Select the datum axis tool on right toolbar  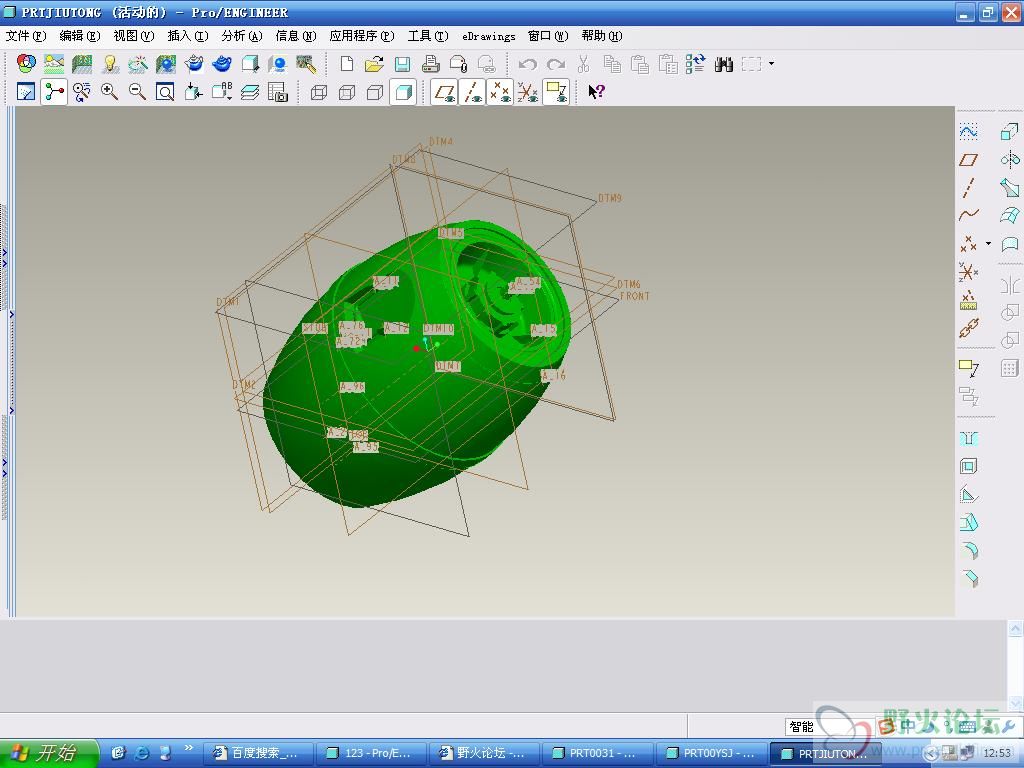pos(968,188)
